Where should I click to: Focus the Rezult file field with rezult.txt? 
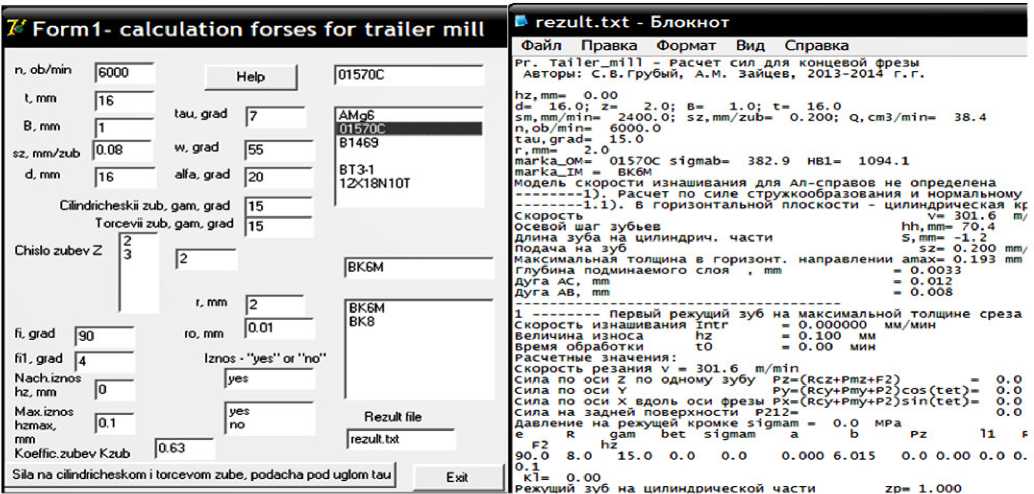tap(400, 439)
